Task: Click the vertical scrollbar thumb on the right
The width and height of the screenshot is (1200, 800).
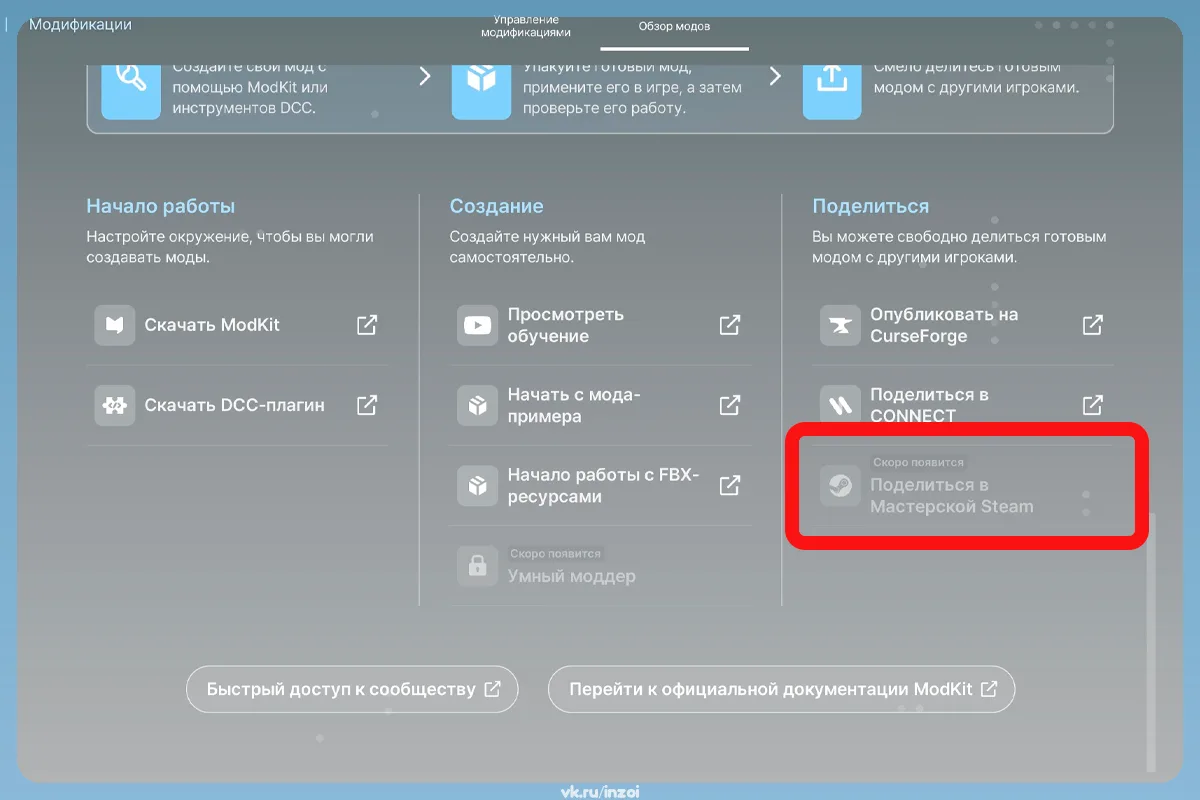Action: pyautogui.click(x=1151, y=641)
